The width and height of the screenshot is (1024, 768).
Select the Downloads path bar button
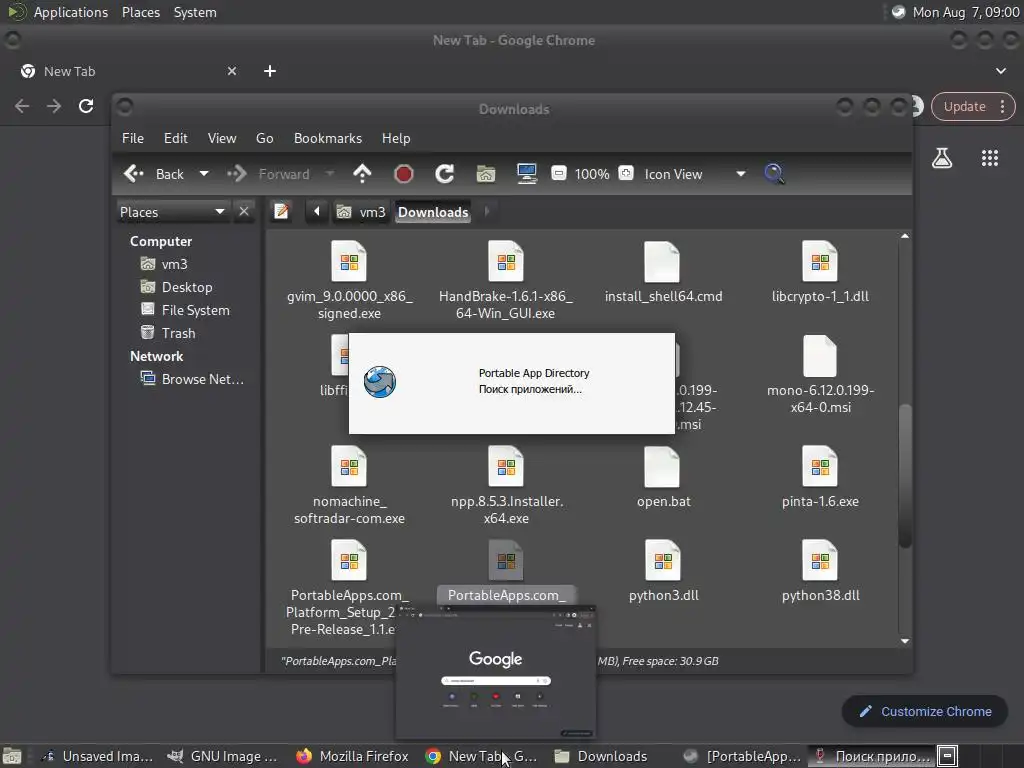tap(433, 212)
